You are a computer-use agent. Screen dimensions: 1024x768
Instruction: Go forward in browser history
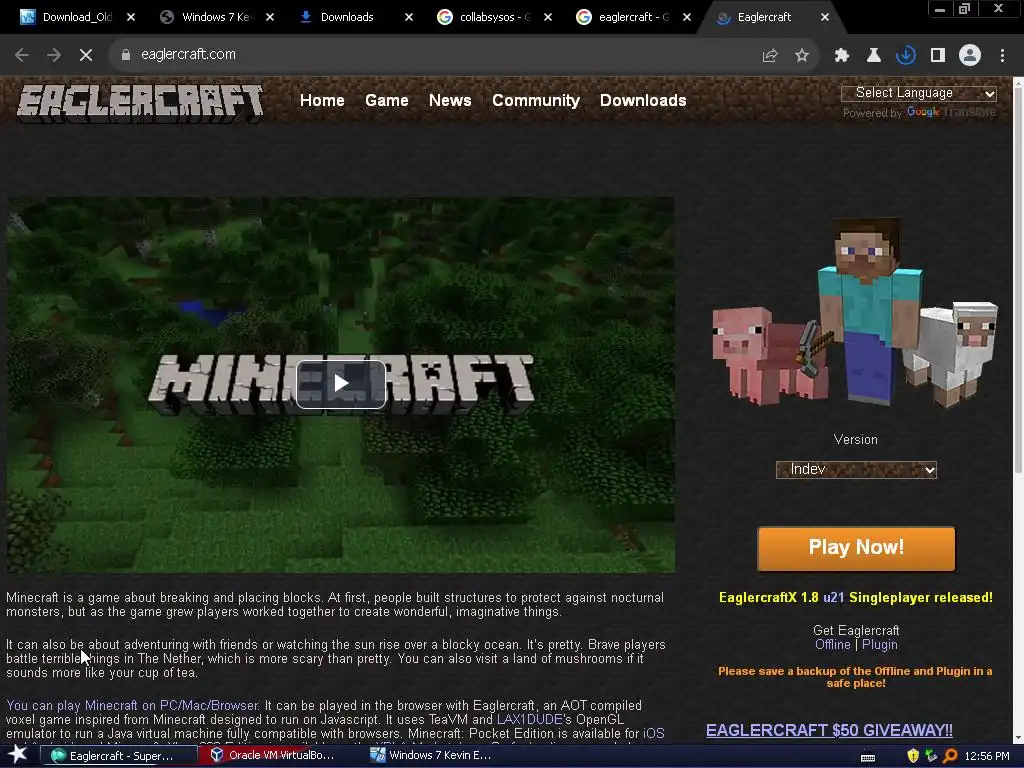tap(54, 55)
